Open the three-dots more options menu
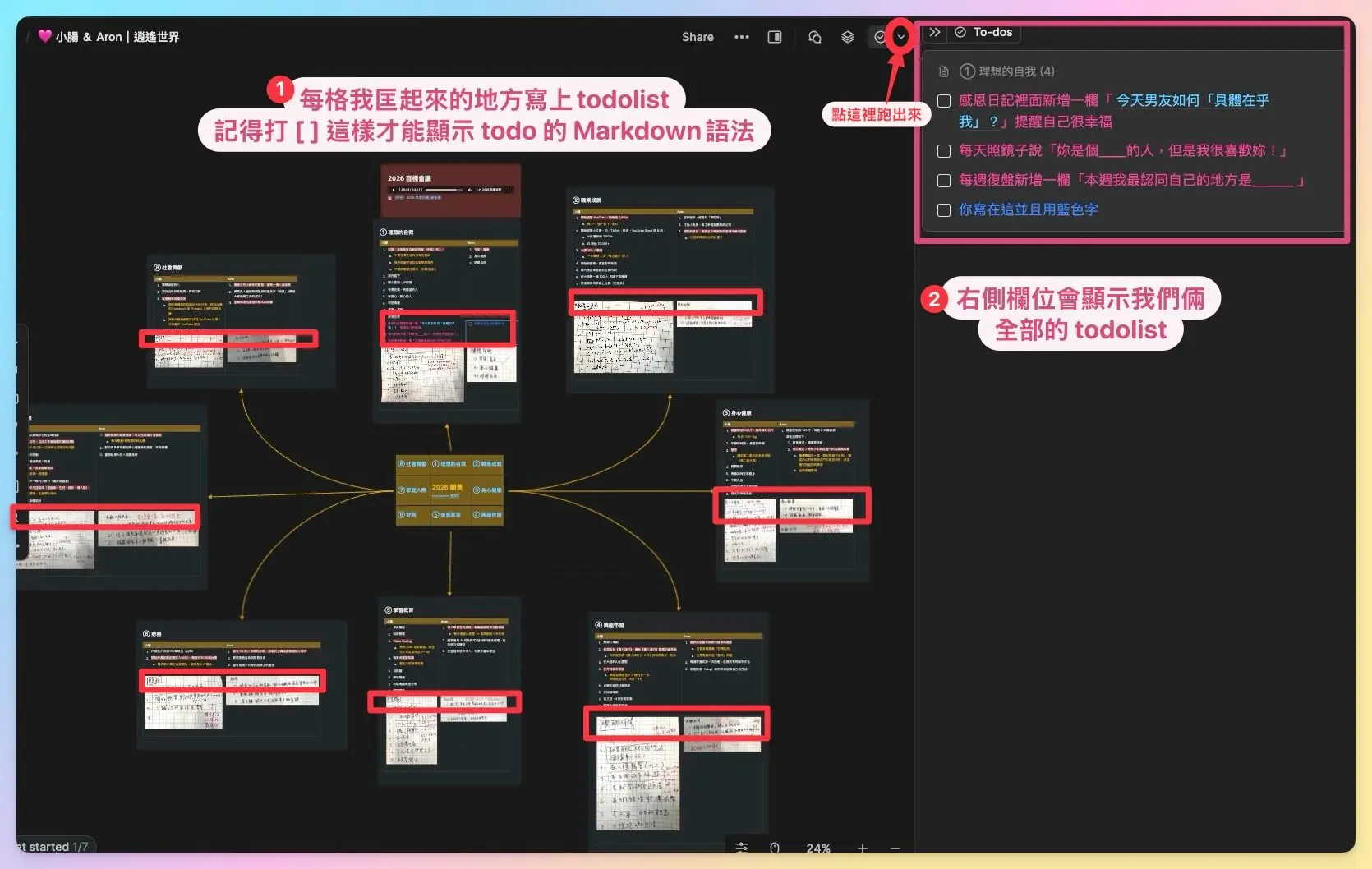 coord(742,37)
